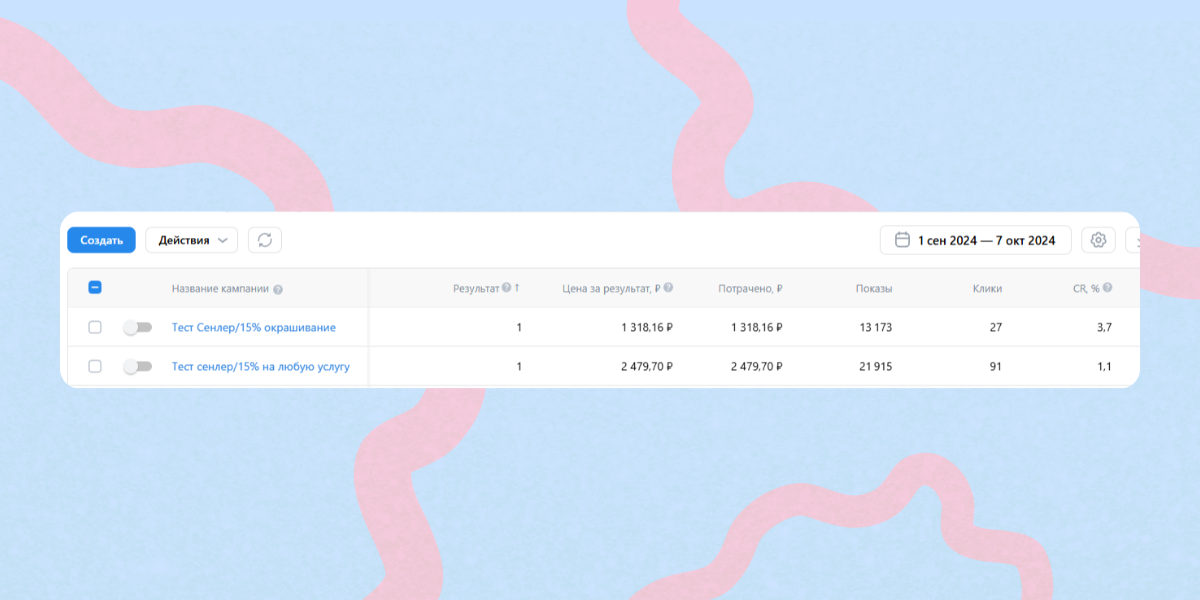Open campaign Тест Сенлер/15% окрашивание

pyautogui.click(x=254, y=327)
